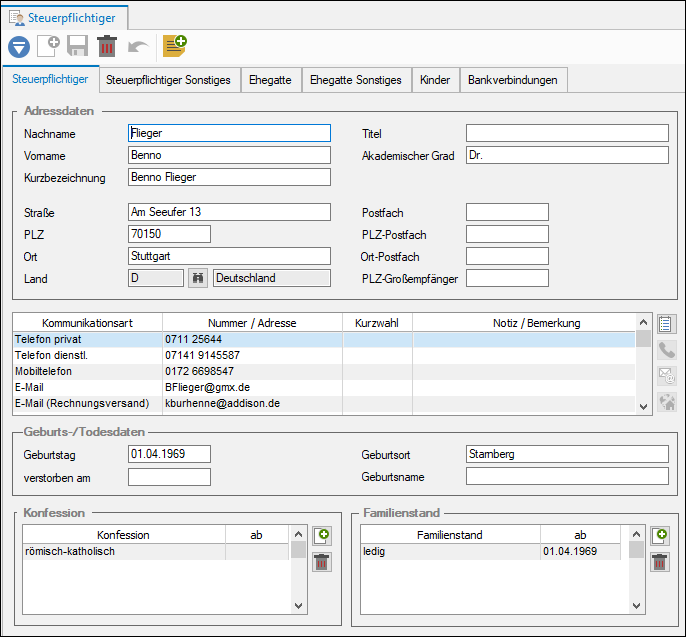The width and height of the screenshot is (686, 637).
Task: Add a new Familienstand entry
Action: 660,536
